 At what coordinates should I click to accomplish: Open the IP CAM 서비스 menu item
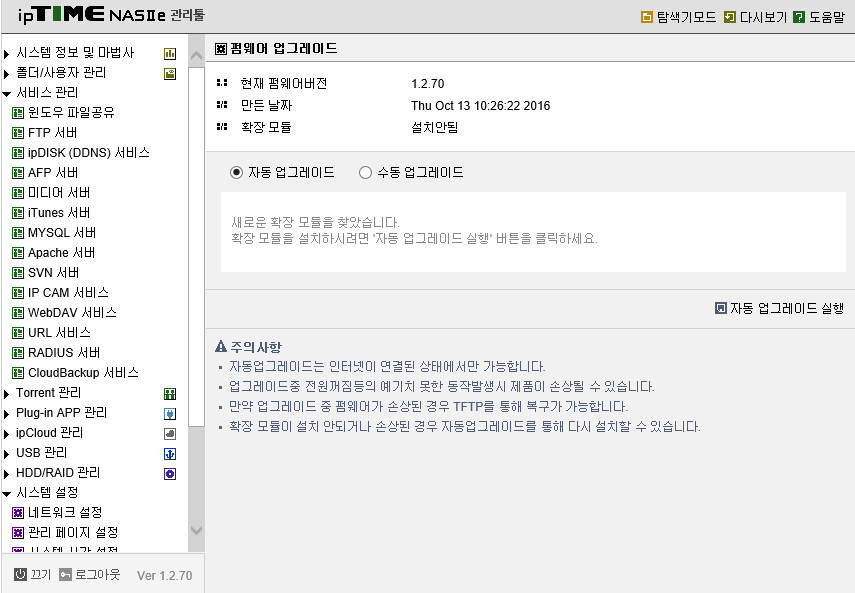(x=68, y=293)
